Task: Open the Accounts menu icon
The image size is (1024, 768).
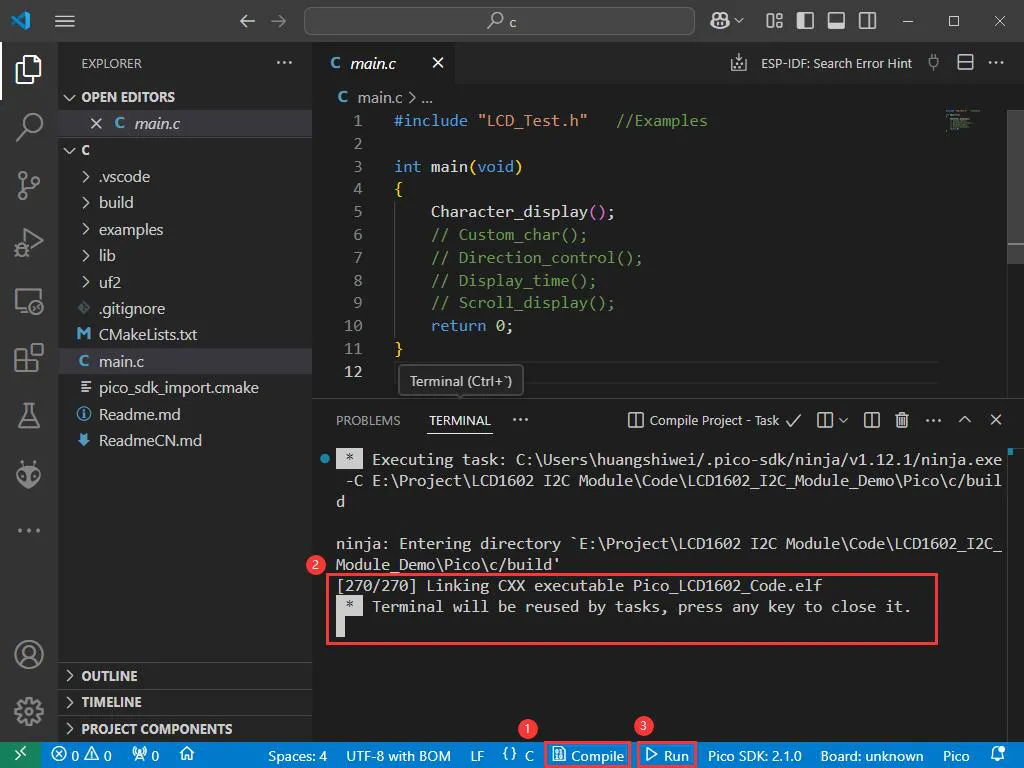Action: coord(29,654)
